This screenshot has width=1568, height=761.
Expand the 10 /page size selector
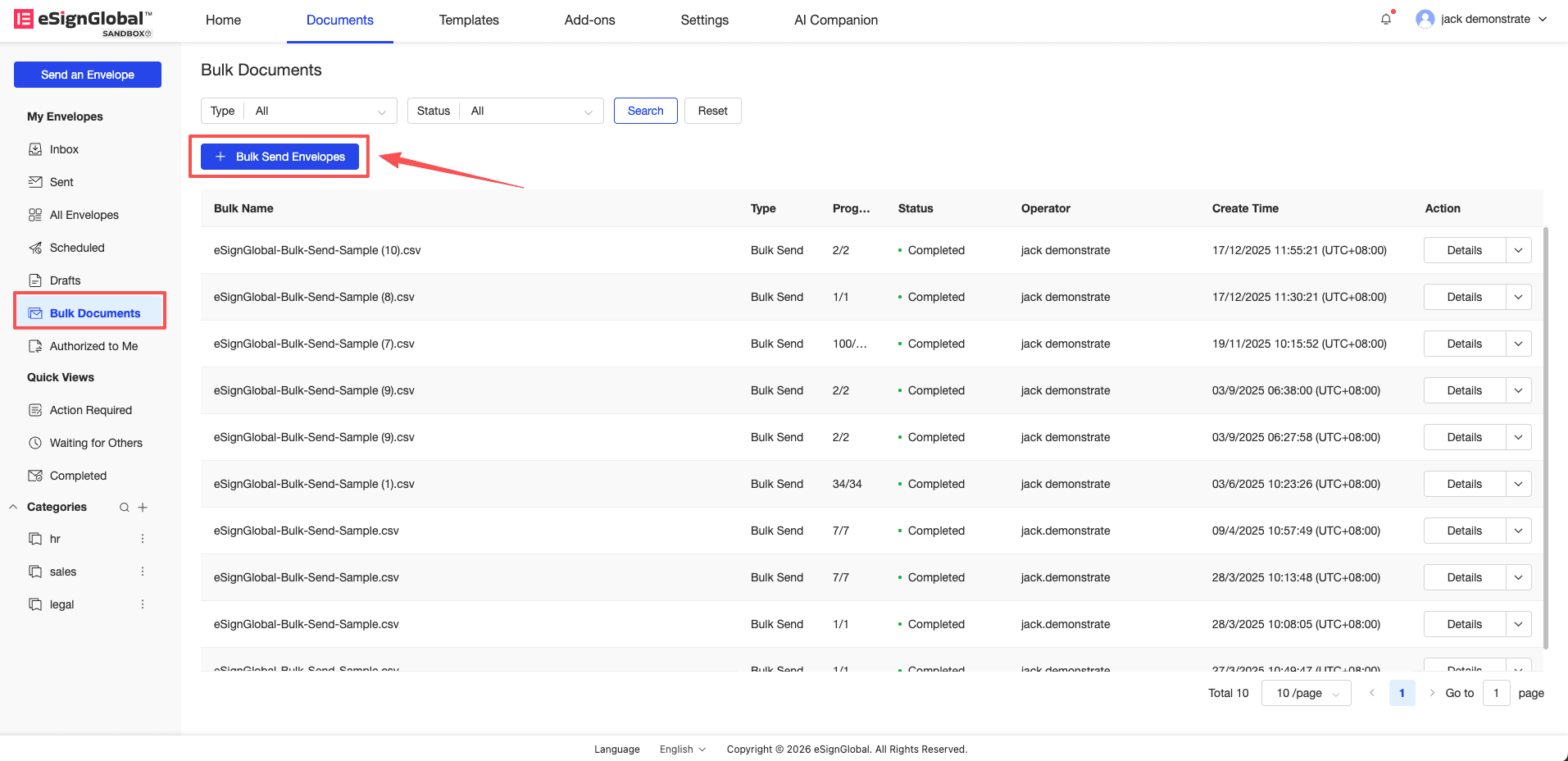1306,693
